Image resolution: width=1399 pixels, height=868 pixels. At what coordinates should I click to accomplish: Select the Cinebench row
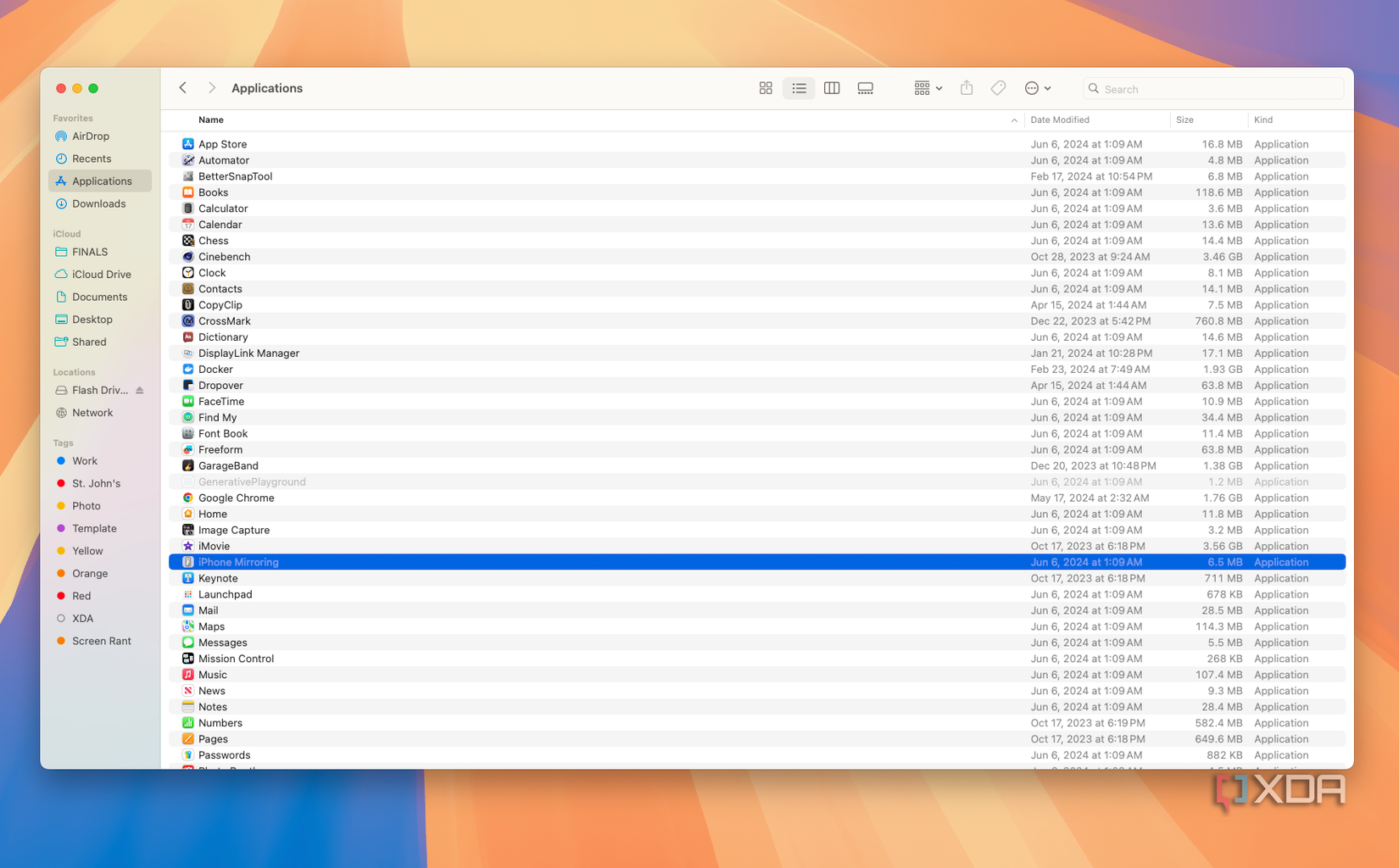[x=757, y=257]
